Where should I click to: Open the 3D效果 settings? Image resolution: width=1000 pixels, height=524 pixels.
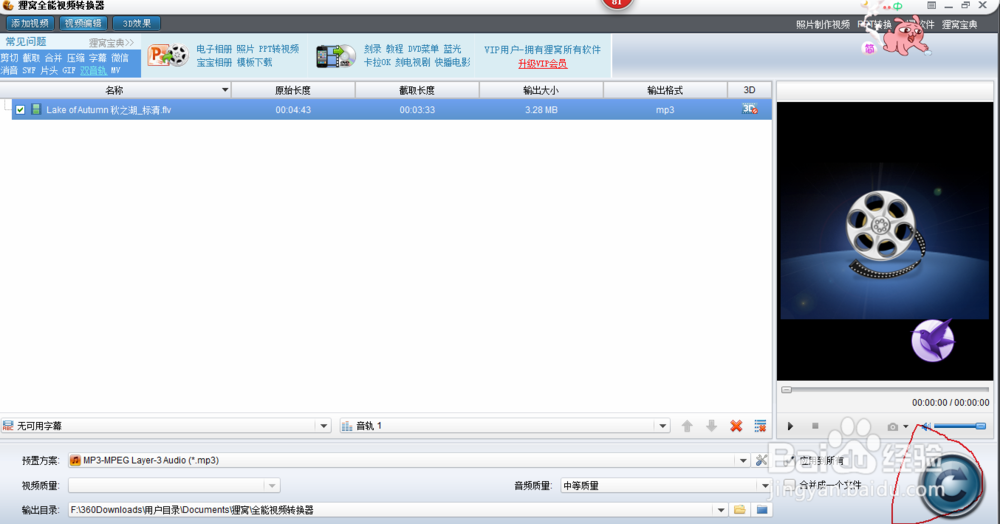[x=136, y=24]
